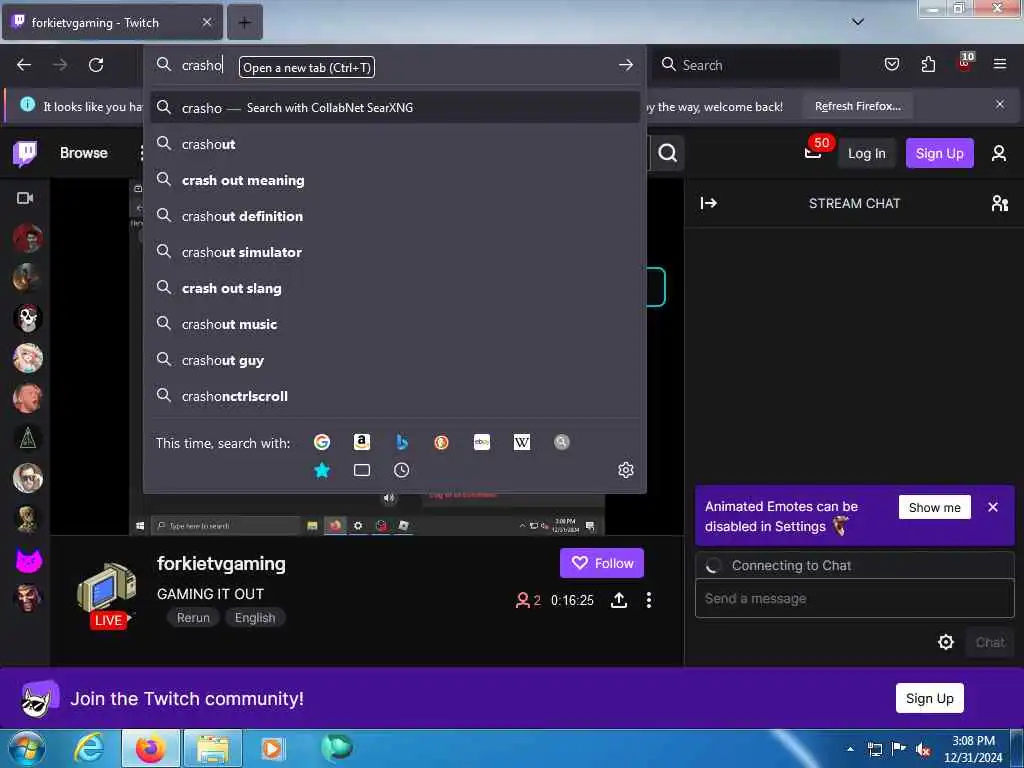1024x768 pixels.
Task: Select the crashout music suggestion
Action: tap(395, 324)
